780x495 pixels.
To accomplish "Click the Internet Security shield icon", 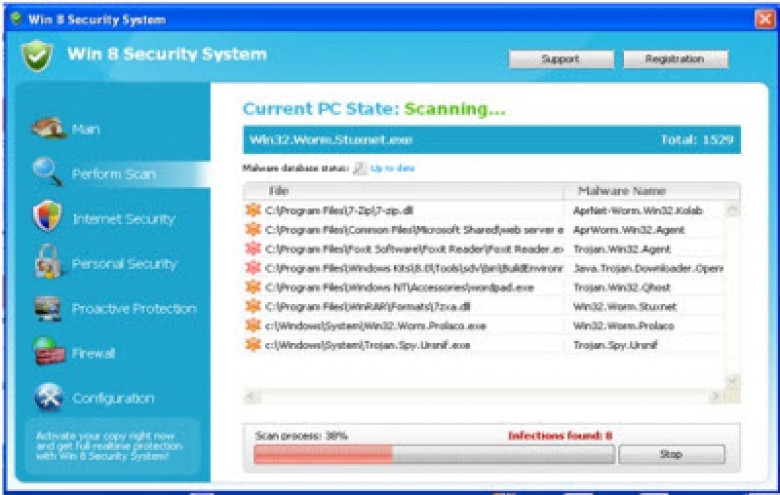I will tap(47, 216).
